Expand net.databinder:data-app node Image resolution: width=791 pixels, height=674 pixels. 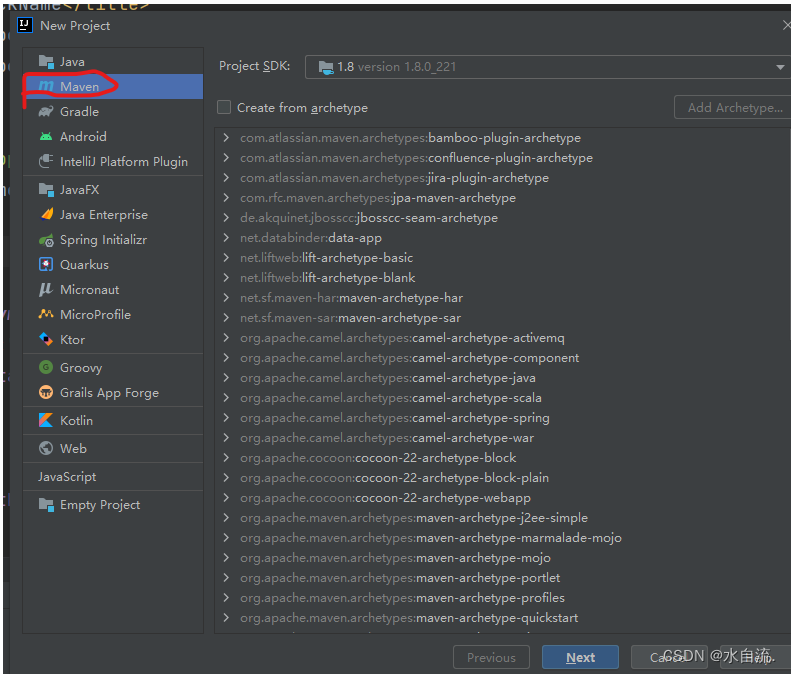(226, 238)
